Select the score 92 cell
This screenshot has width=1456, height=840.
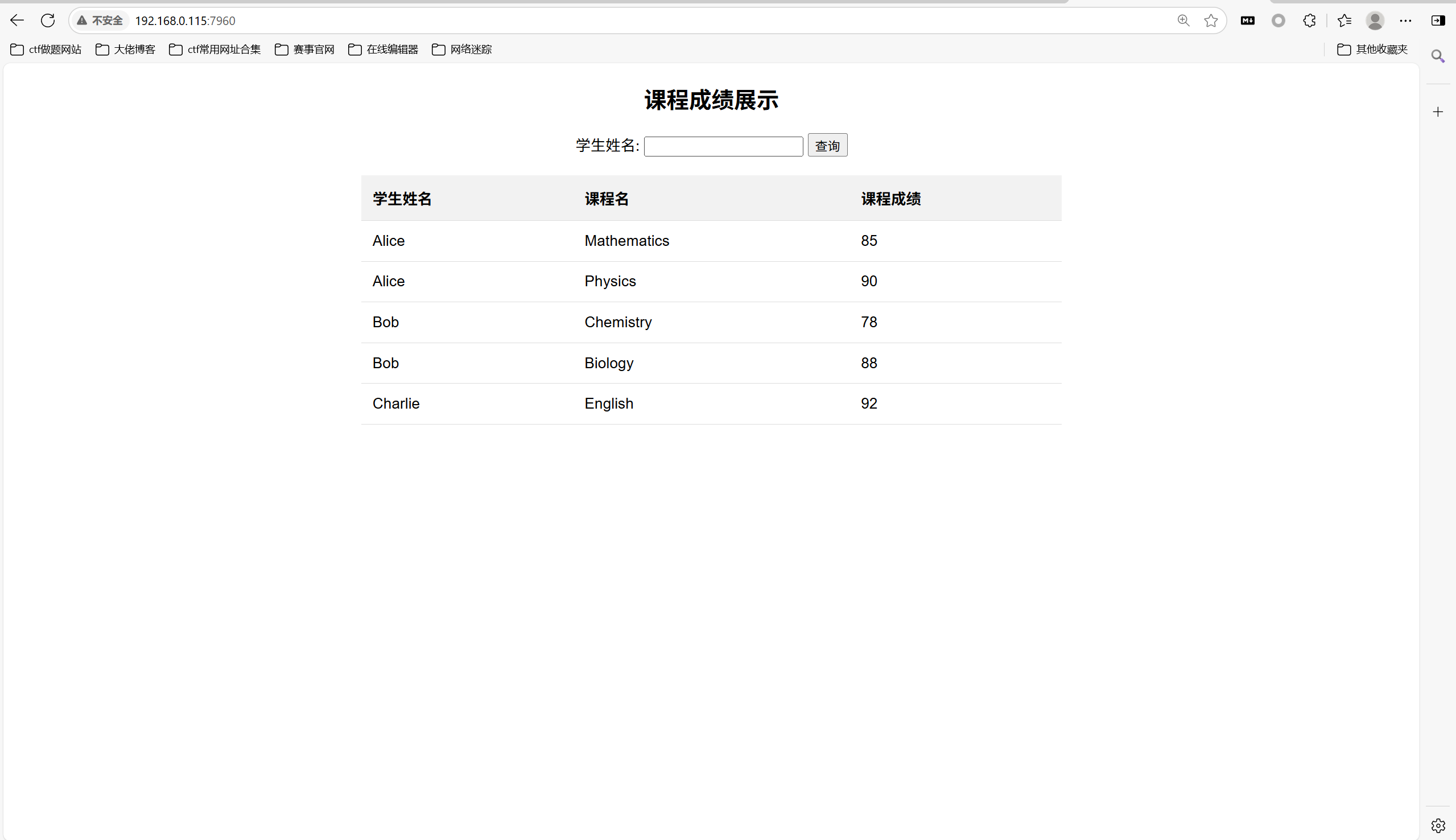tap(868, 403)
